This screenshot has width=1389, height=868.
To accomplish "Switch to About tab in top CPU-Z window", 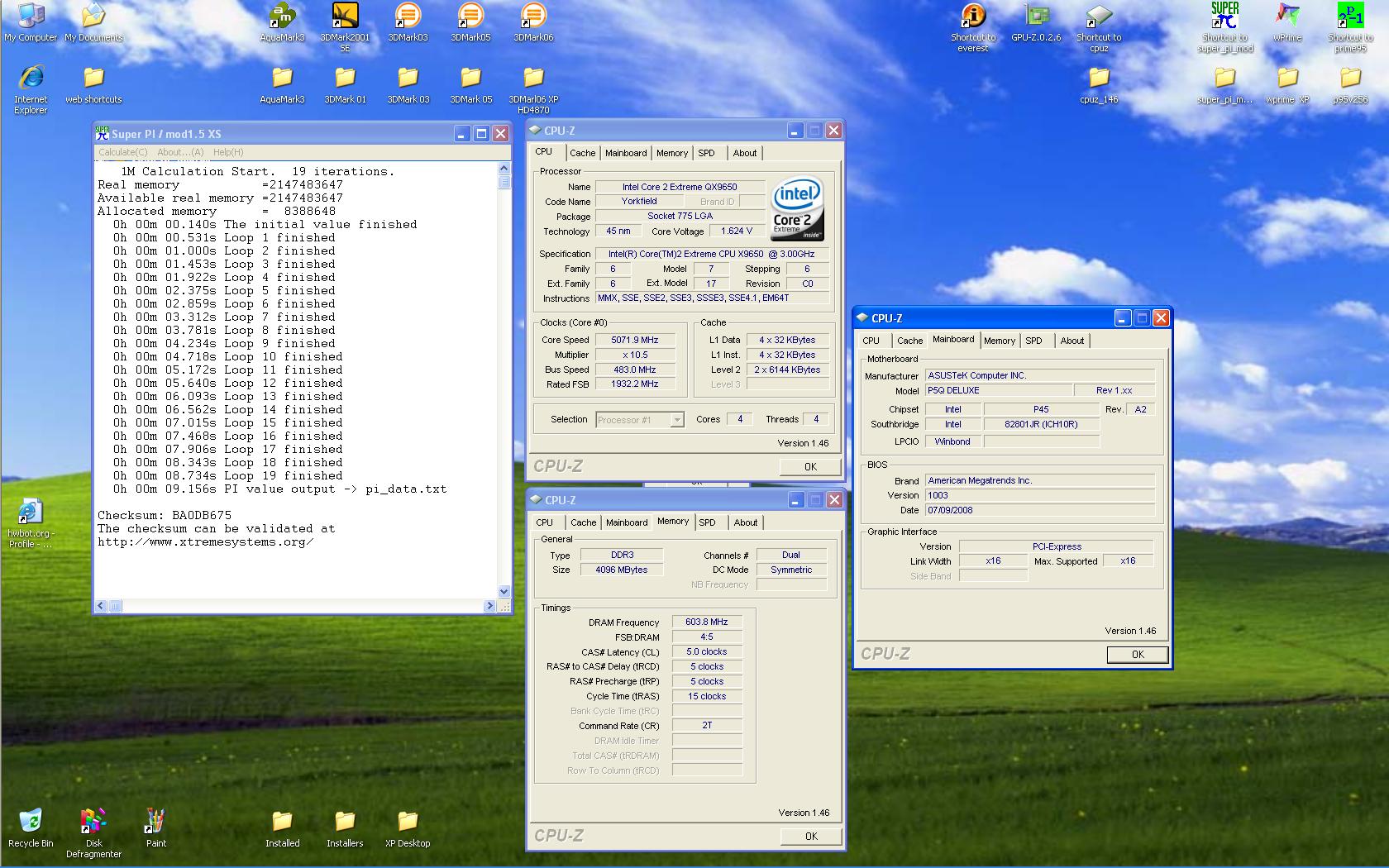I will [745, 153].
